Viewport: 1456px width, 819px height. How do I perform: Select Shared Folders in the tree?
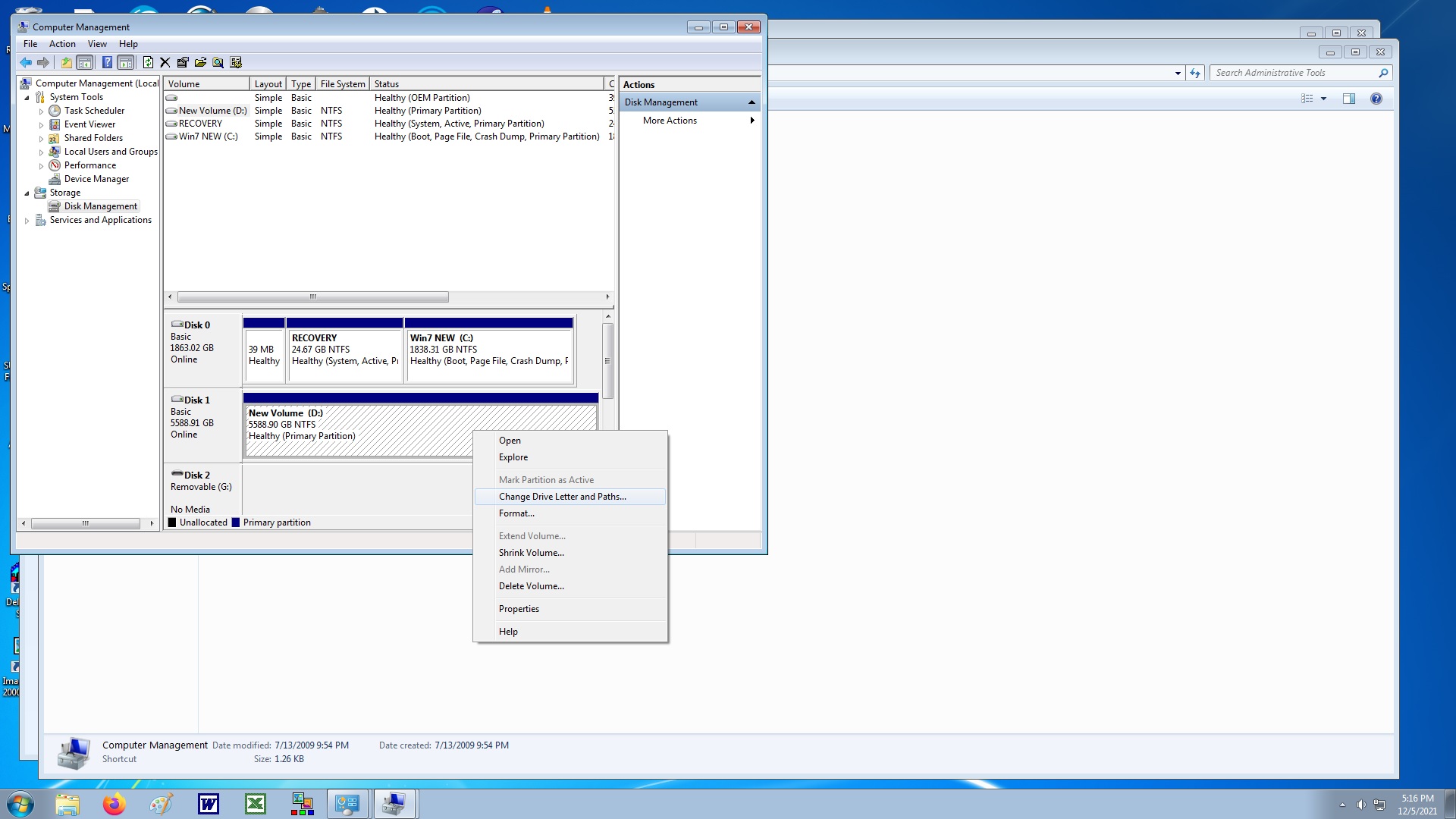tap(93, 138)
